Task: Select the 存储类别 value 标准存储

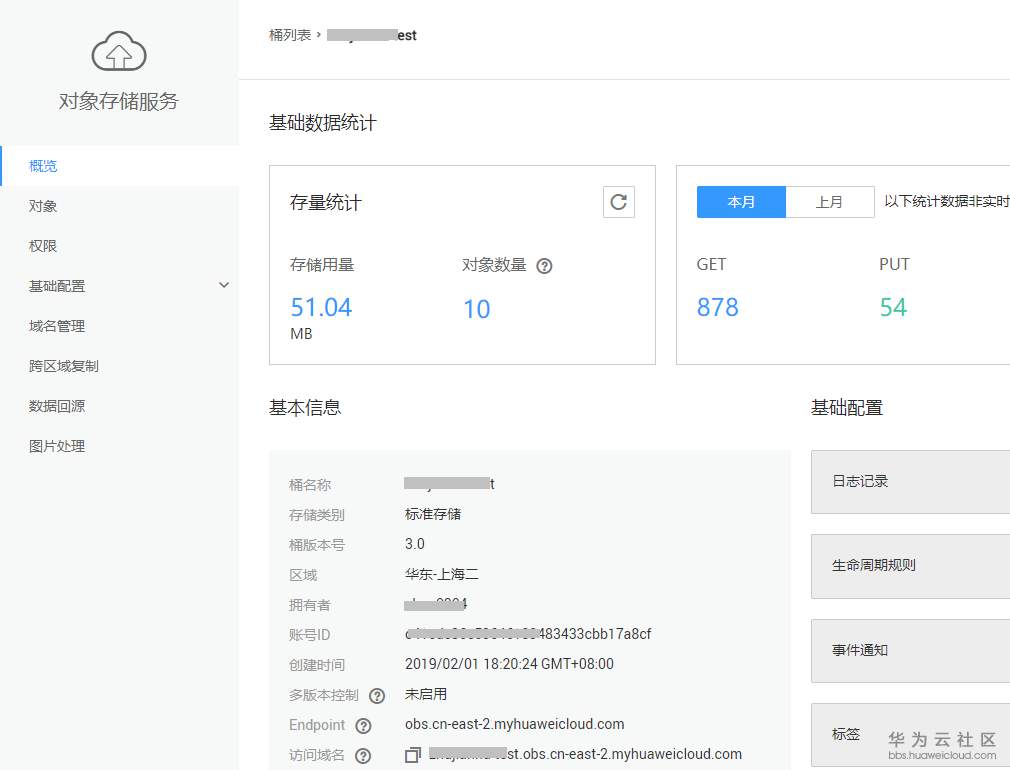Action: (433, 514)
